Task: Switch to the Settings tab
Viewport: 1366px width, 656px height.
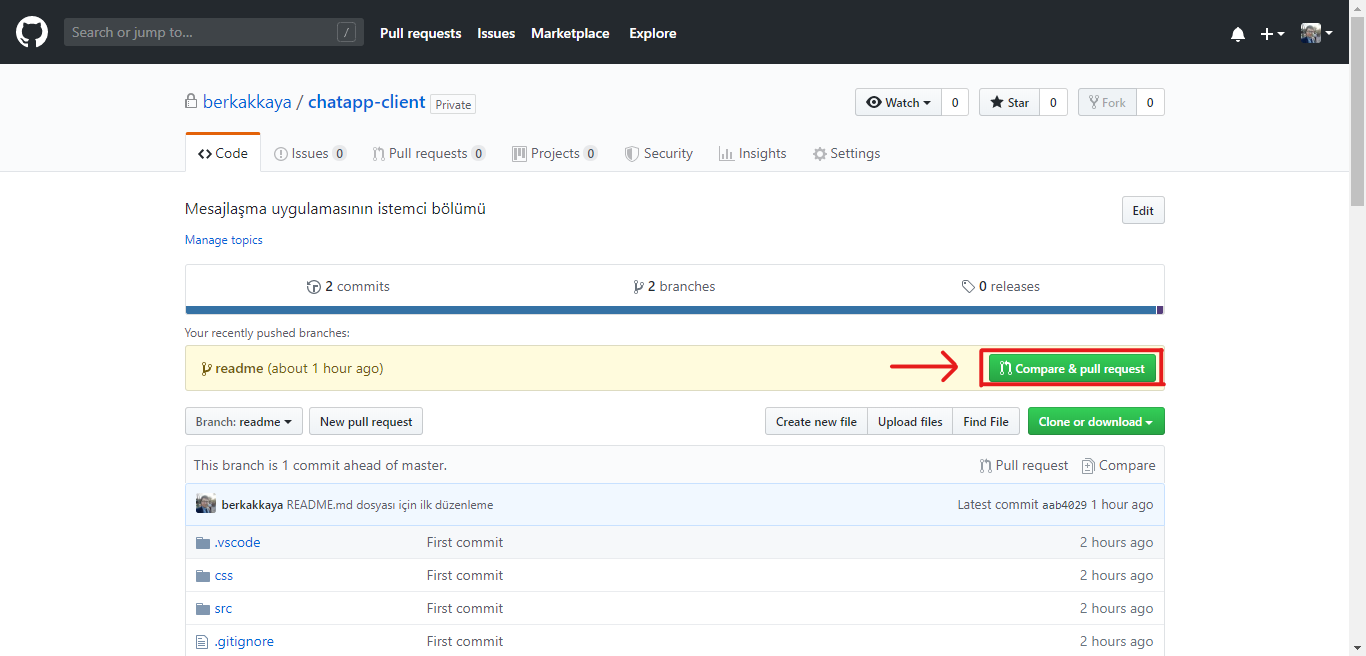Action: (x=847, y=153)
